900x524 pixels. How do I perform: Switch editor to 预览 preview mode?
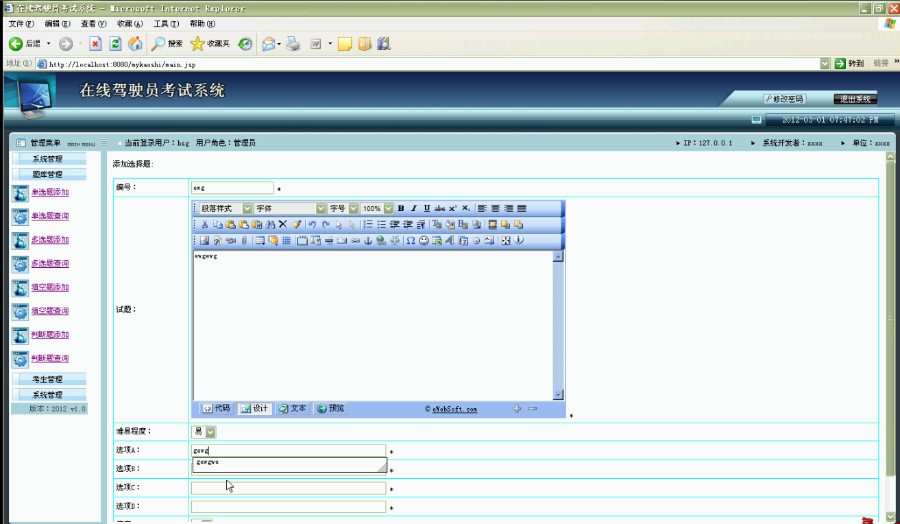pos(330,408)
